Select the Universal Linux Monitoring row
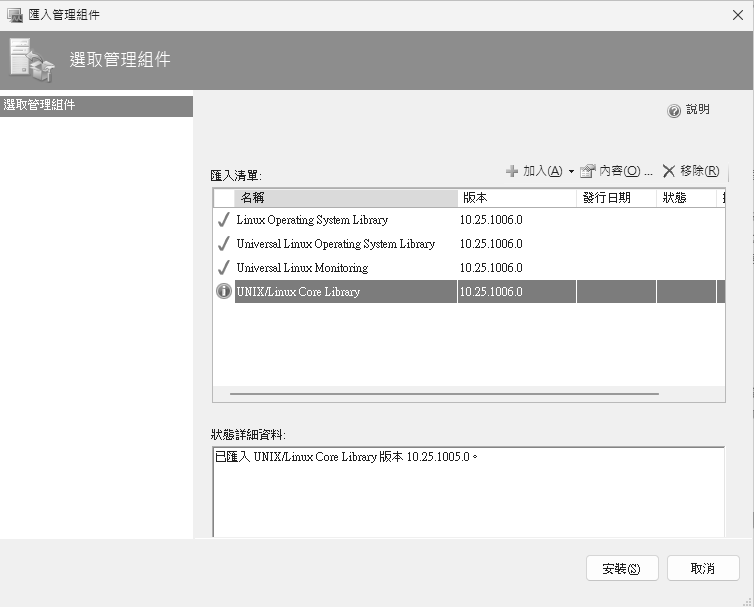The width and height of the screenshot is (754, 607). click(469, 268)
